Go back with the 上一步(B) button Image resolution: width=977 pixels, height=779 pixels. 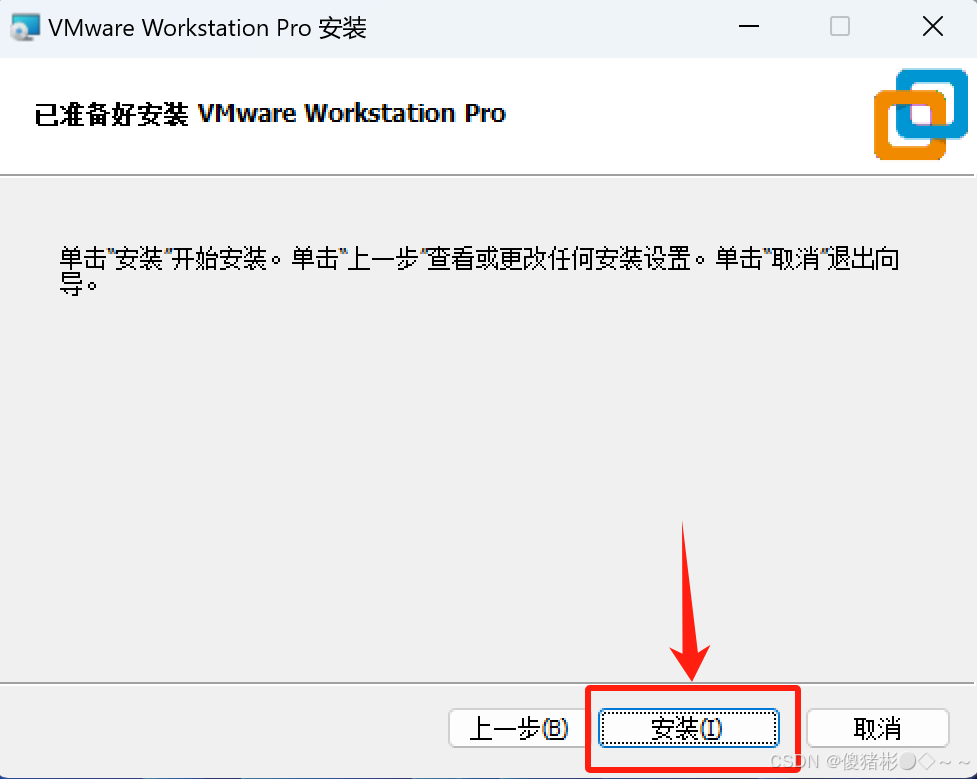(518, 728)
